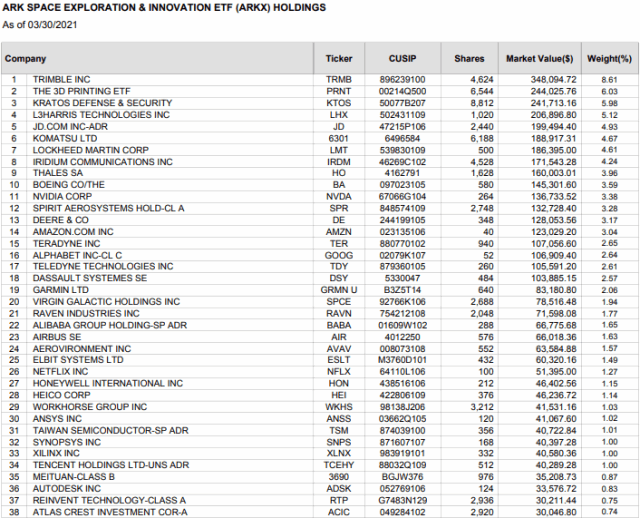This screenshot has height=518, width=640.
Task: Select ATLAS CREST INVESTMENT COR-A name
Action: point(110,512)
